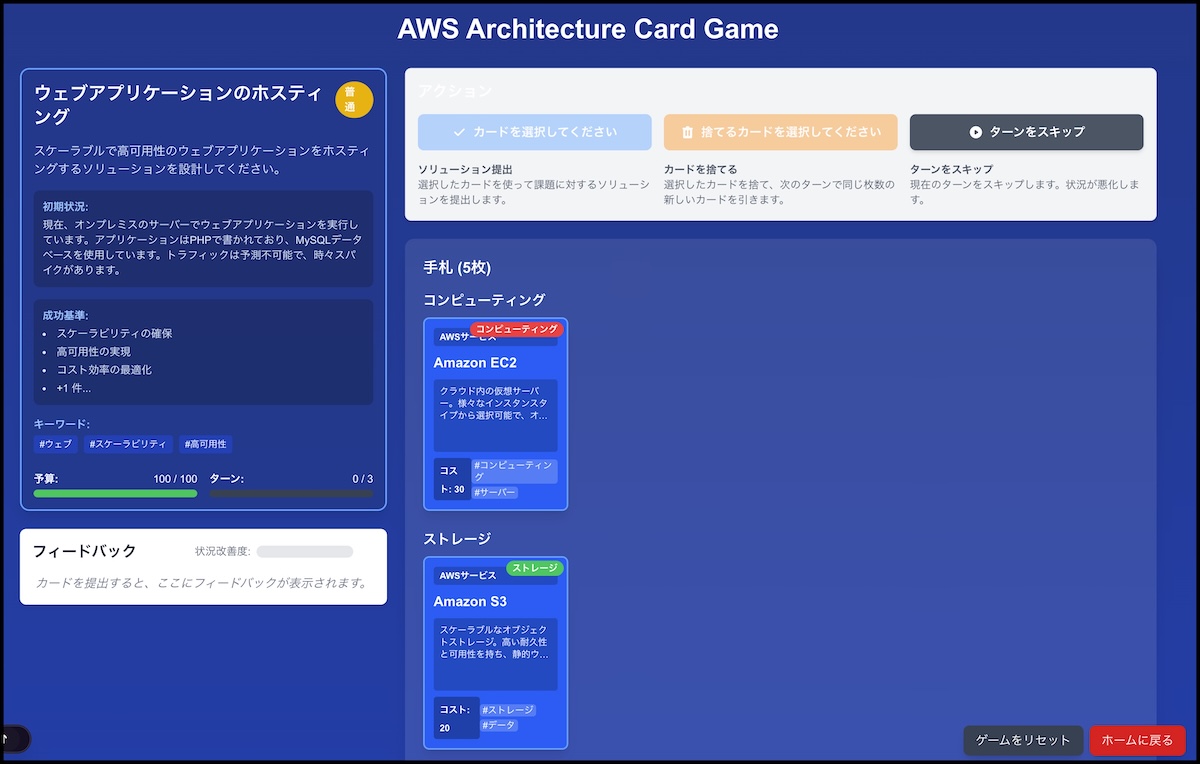Image resolution: width=1200 pixels, height=764 pixels.
Task: Click the カードを捨てる description label
Action: coord(700,169)
